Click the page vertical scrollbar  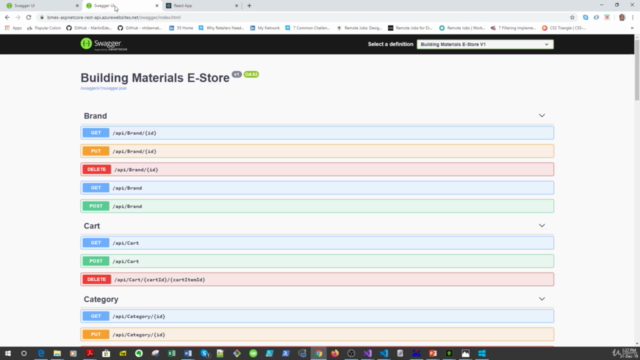click(637, 69)
